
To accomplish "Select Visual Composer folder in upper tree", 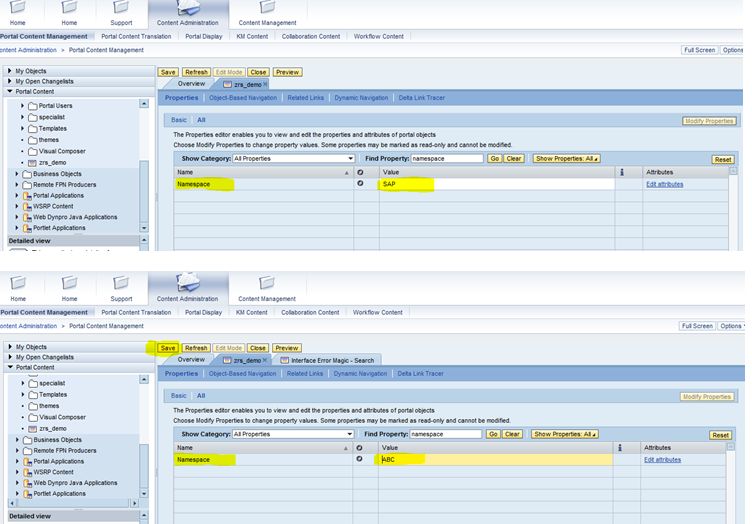I will (62, 151).
